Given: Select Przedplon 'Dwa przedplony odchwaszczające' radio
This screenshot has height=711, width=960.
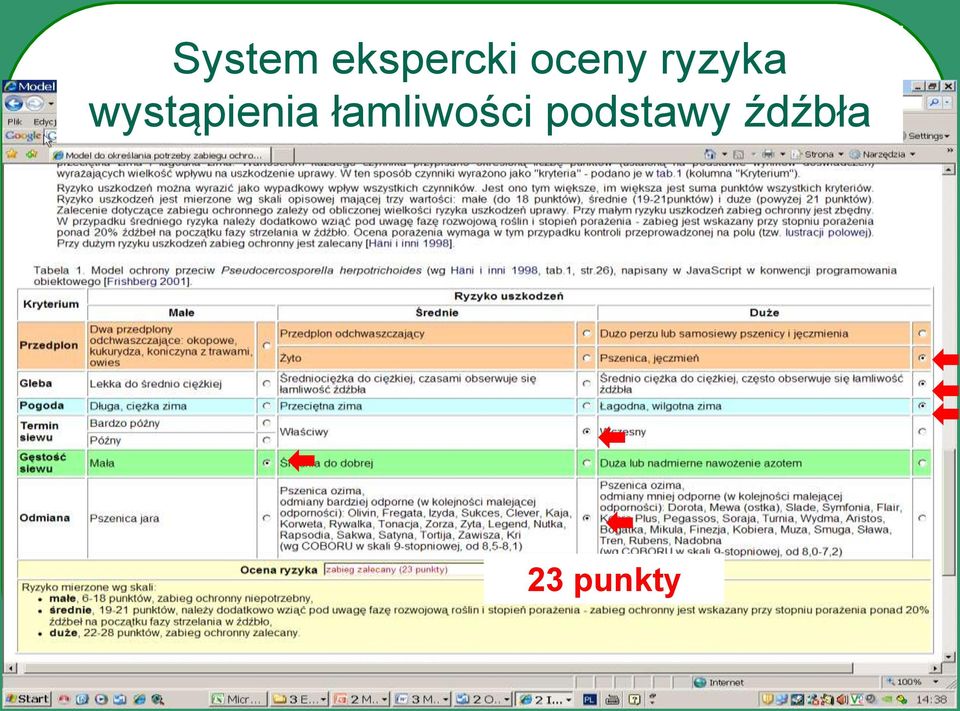Looking at the screenshot, I should click(x=266, y=345).
